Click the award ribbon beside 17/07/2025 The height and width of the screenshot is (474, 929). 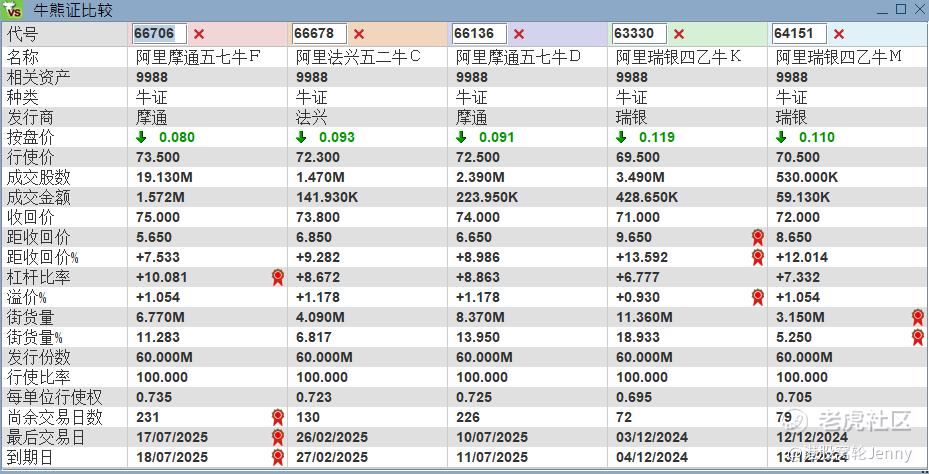coord(278,438)
